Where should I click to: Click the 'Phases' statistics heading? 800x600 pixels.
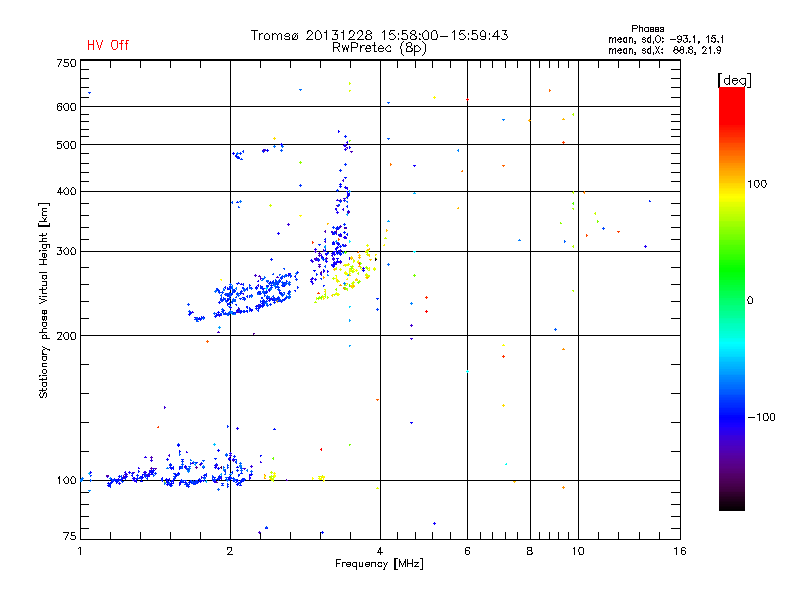647,29
